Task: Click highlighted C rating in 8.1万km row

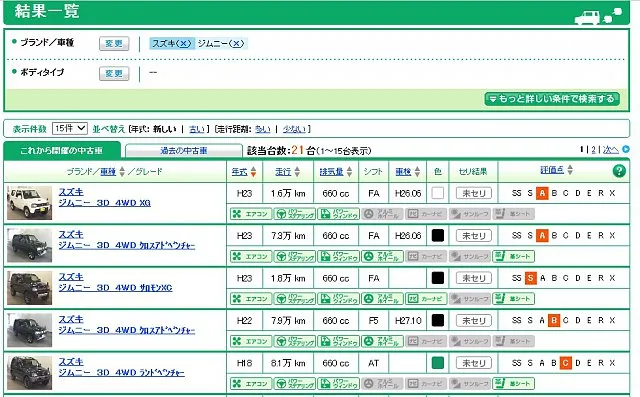Action: point(565,363)
